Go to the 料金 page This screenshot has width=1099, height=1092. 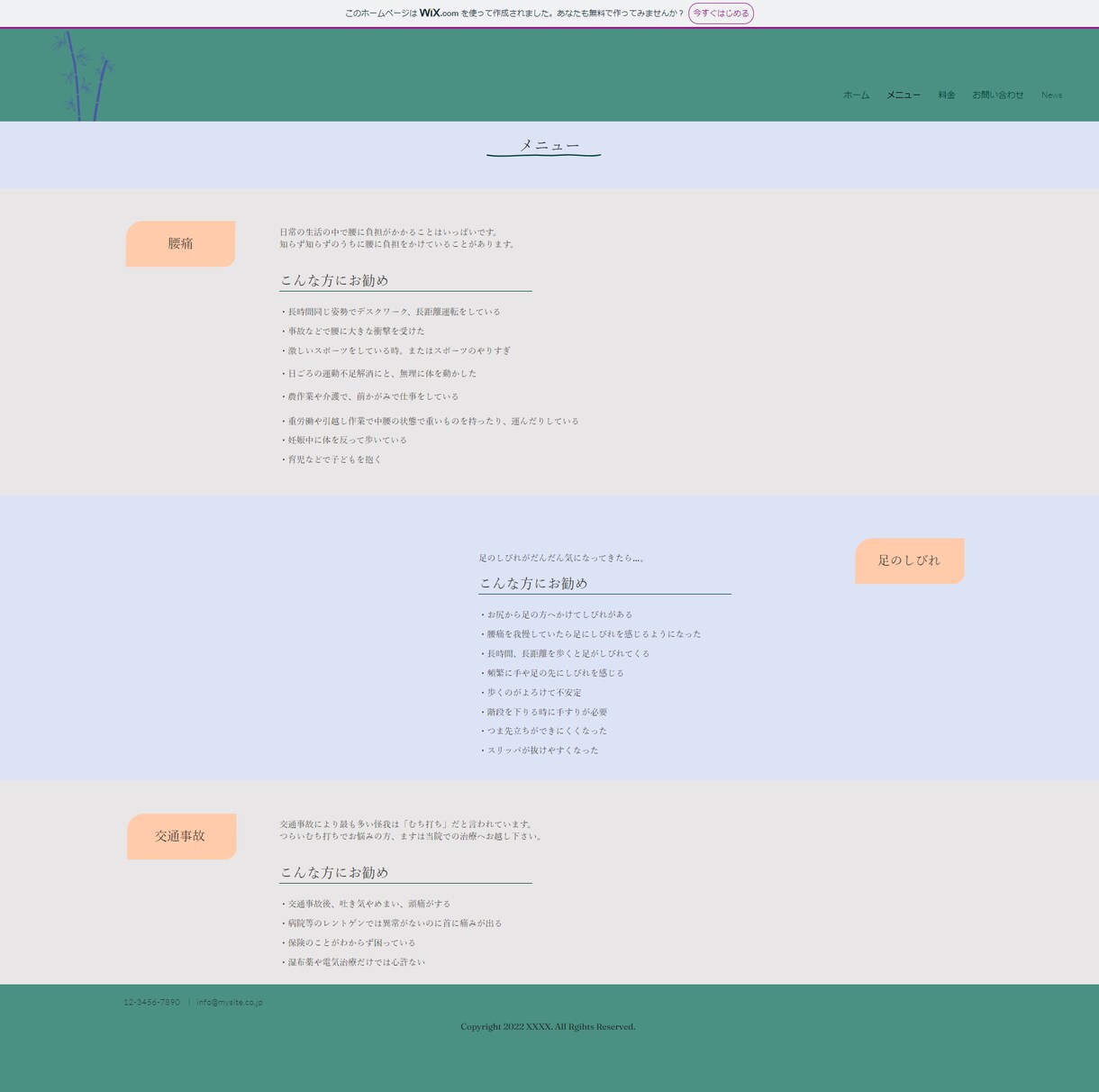click(x=946, y=95)
